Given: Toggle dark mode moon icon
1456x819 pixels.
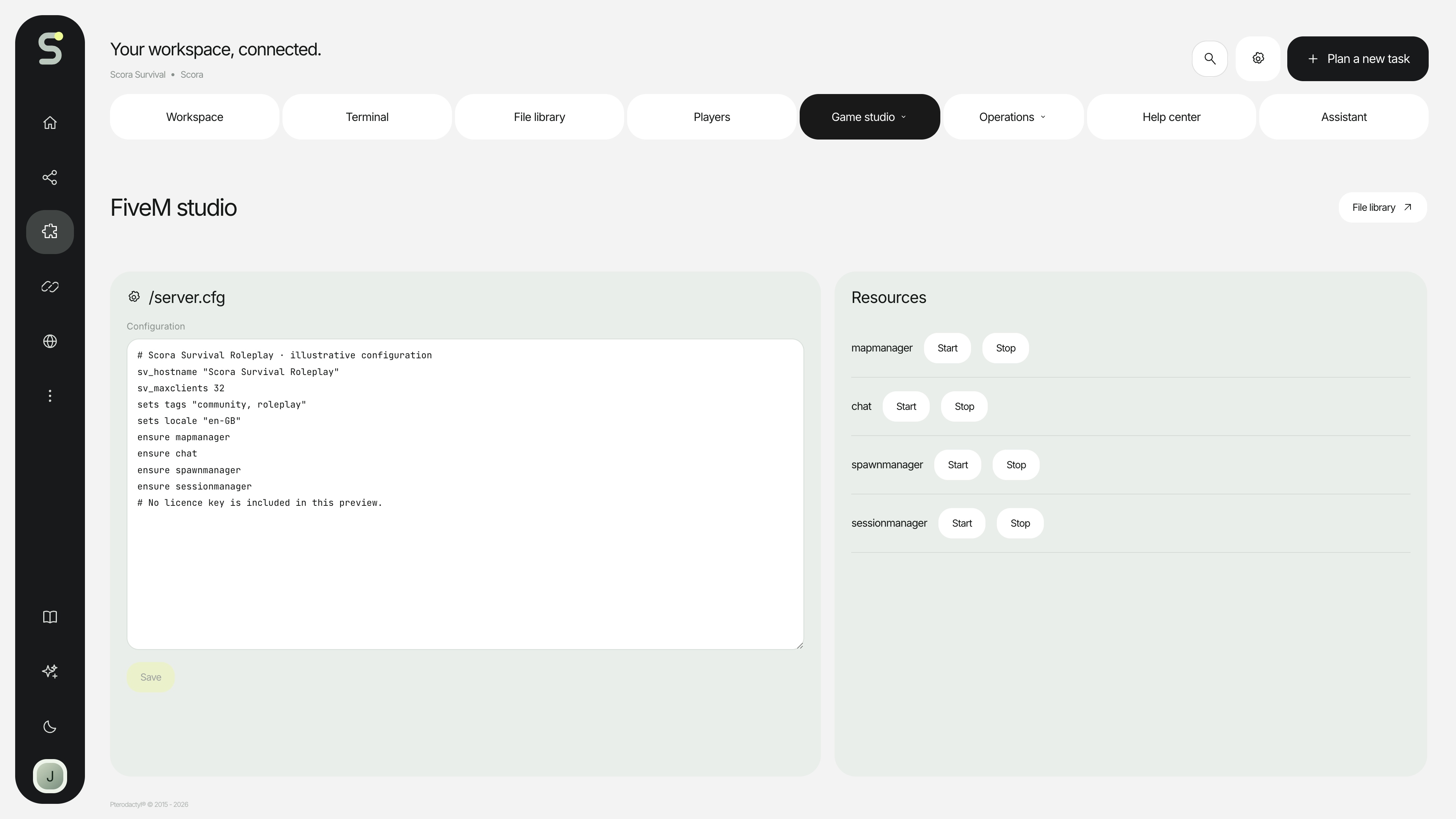Looking at the screenshot, I should point(50,727).
